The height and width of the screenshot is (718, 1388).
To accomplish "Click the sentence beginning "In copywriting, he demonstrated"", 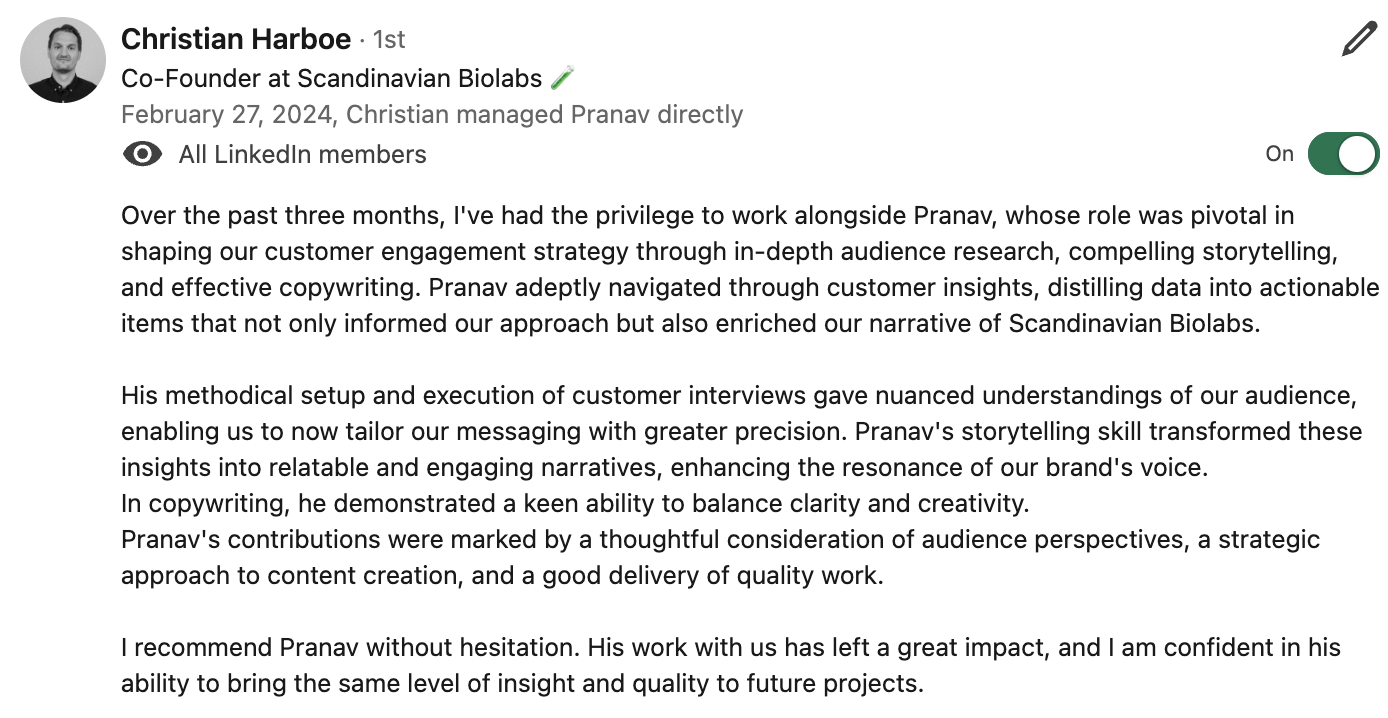I will pos(575,503).
